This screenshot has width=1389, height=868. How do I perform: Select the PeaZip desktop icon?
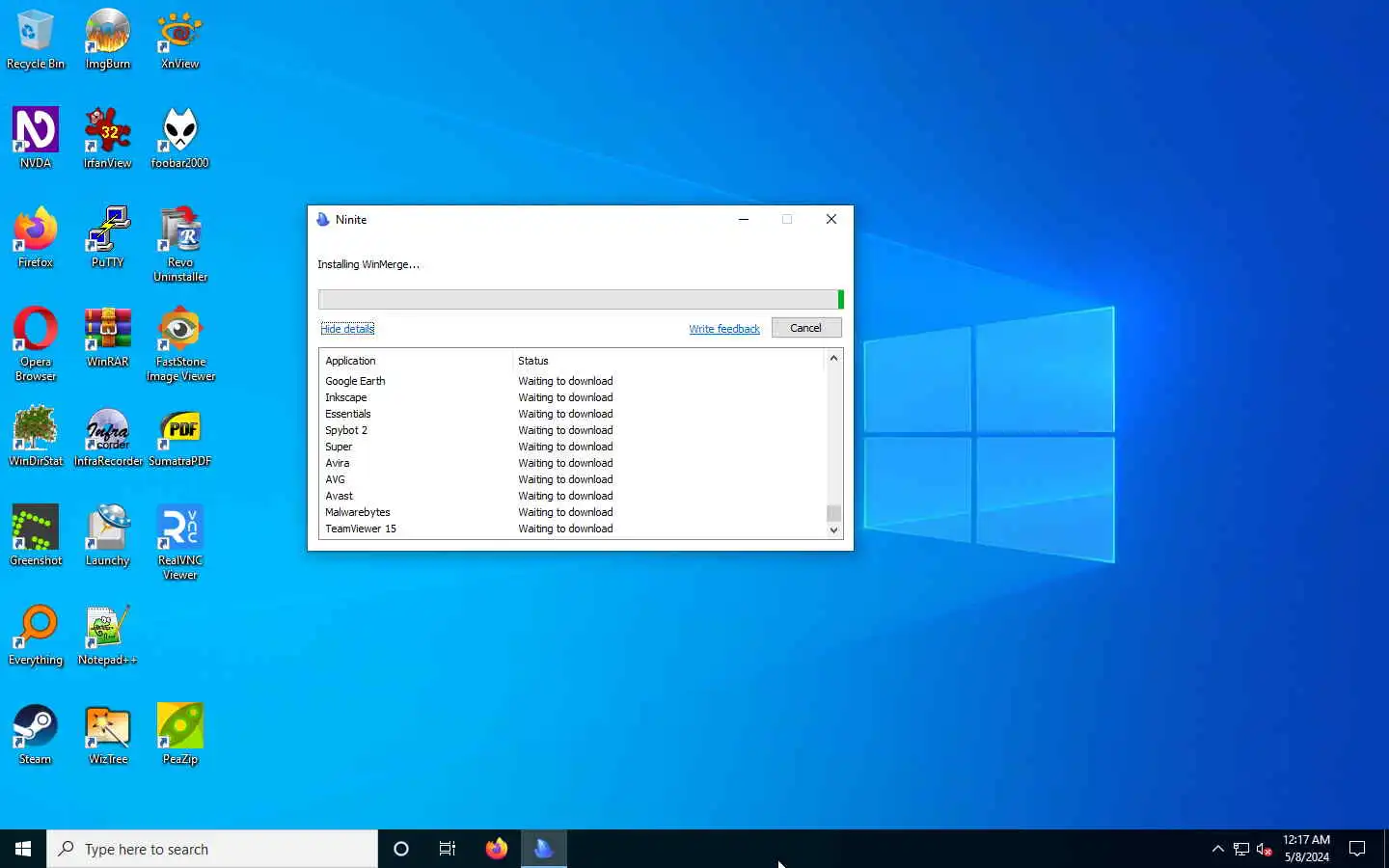[x=180, y=735]
